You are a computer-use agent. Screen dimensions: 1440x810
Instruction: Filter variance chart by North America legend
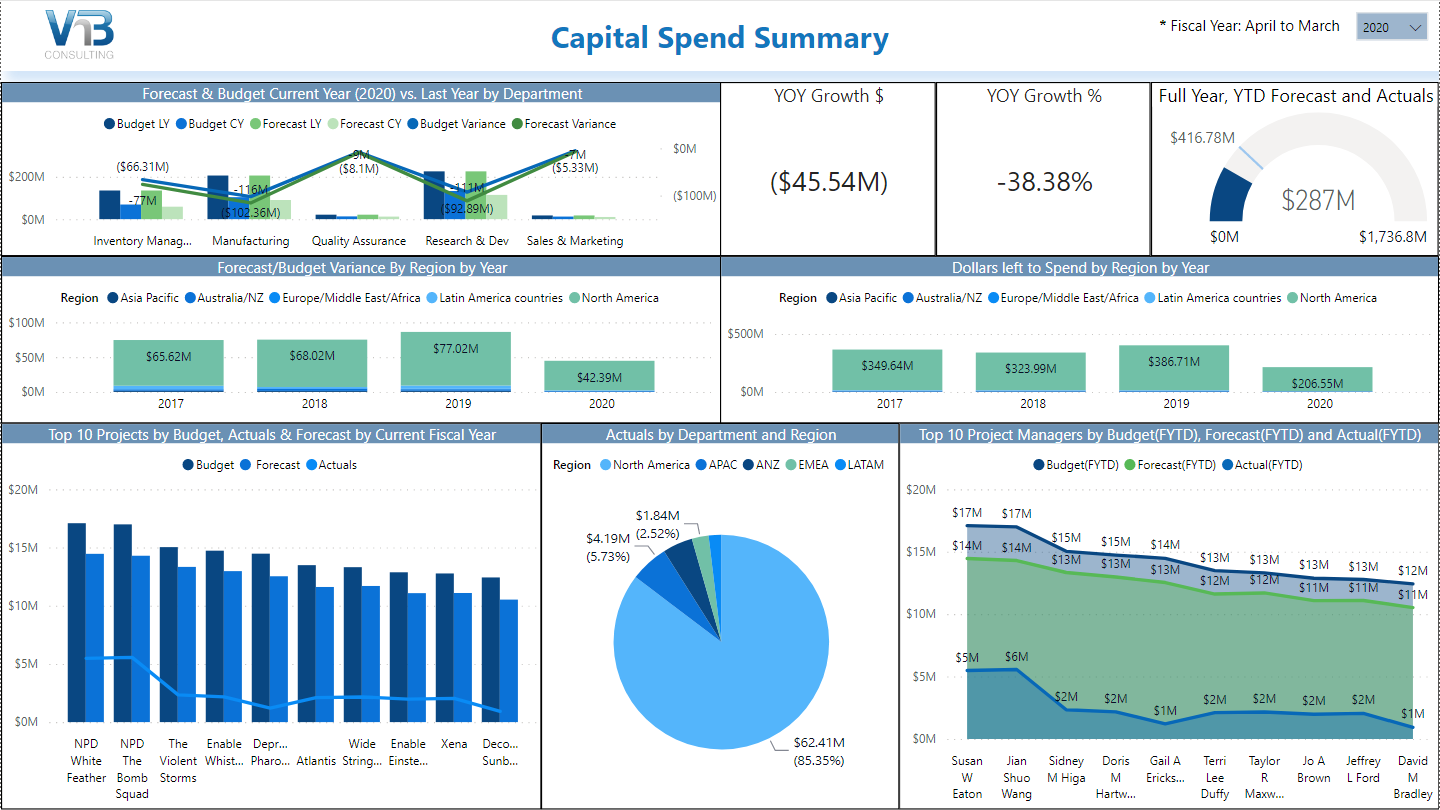(614, 298)
